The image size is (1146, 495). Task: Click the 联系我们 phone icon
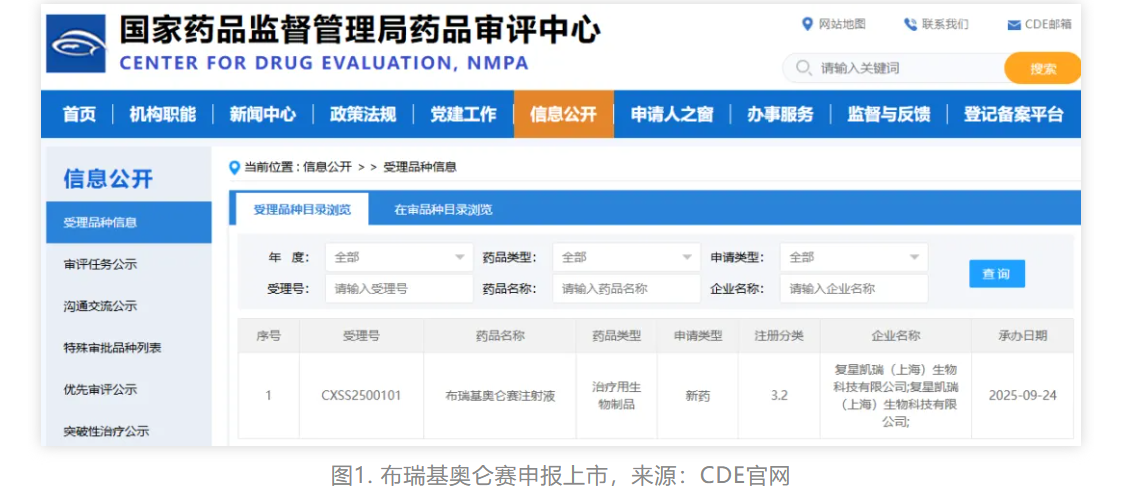tap(910, 24)
